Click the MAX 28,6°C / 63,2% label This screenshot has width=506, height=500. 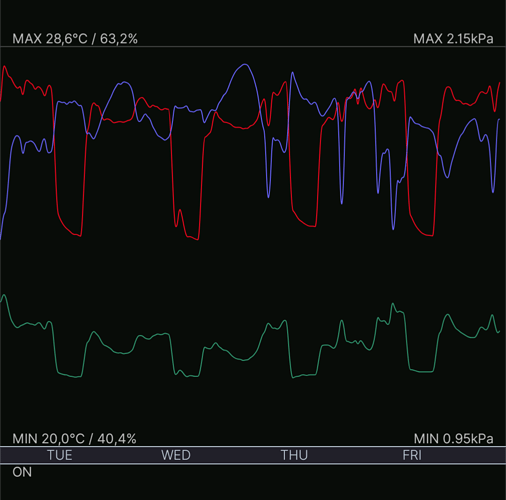tap(75, 39)
